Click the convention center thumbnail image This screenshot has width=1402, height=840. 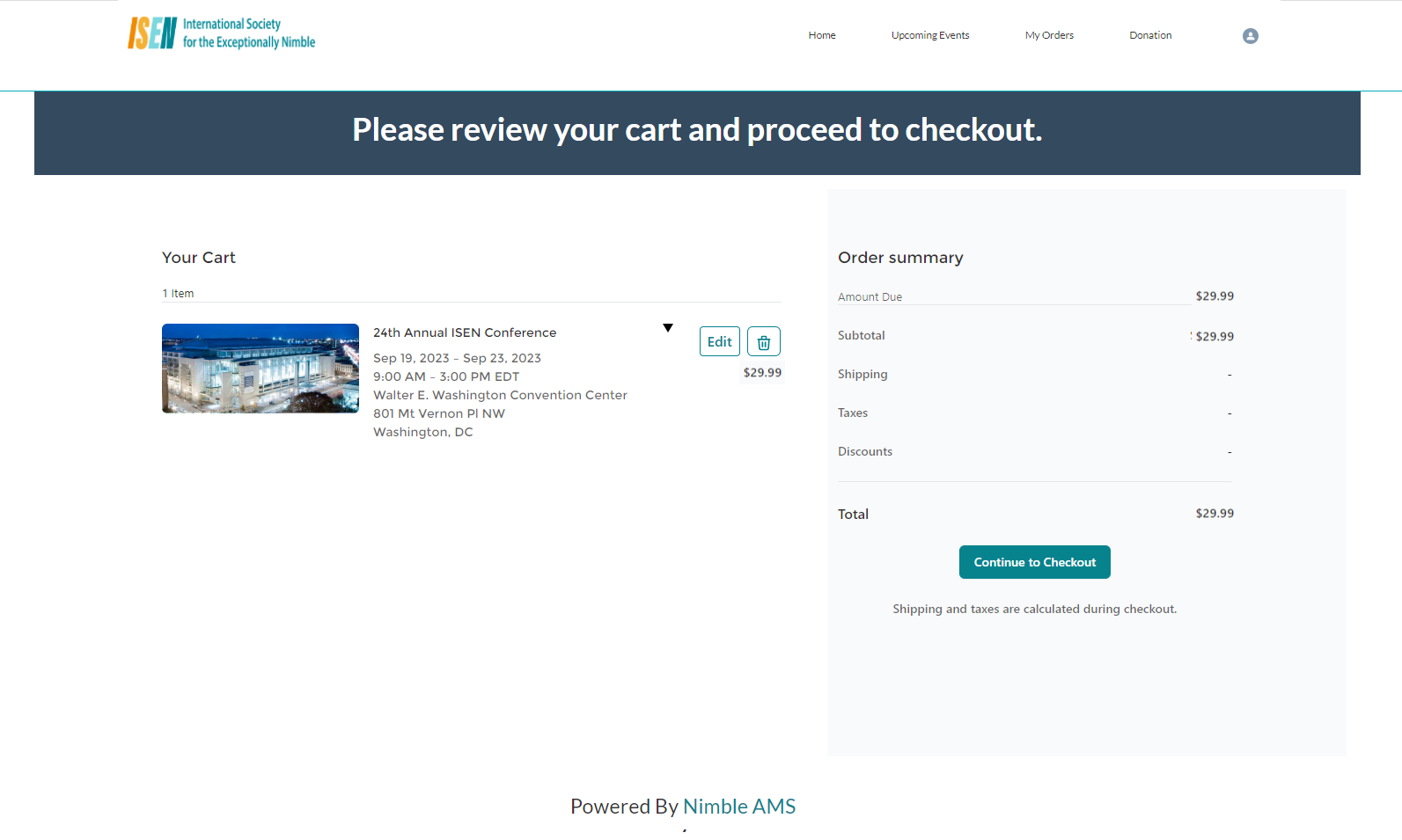coord(261,369)
